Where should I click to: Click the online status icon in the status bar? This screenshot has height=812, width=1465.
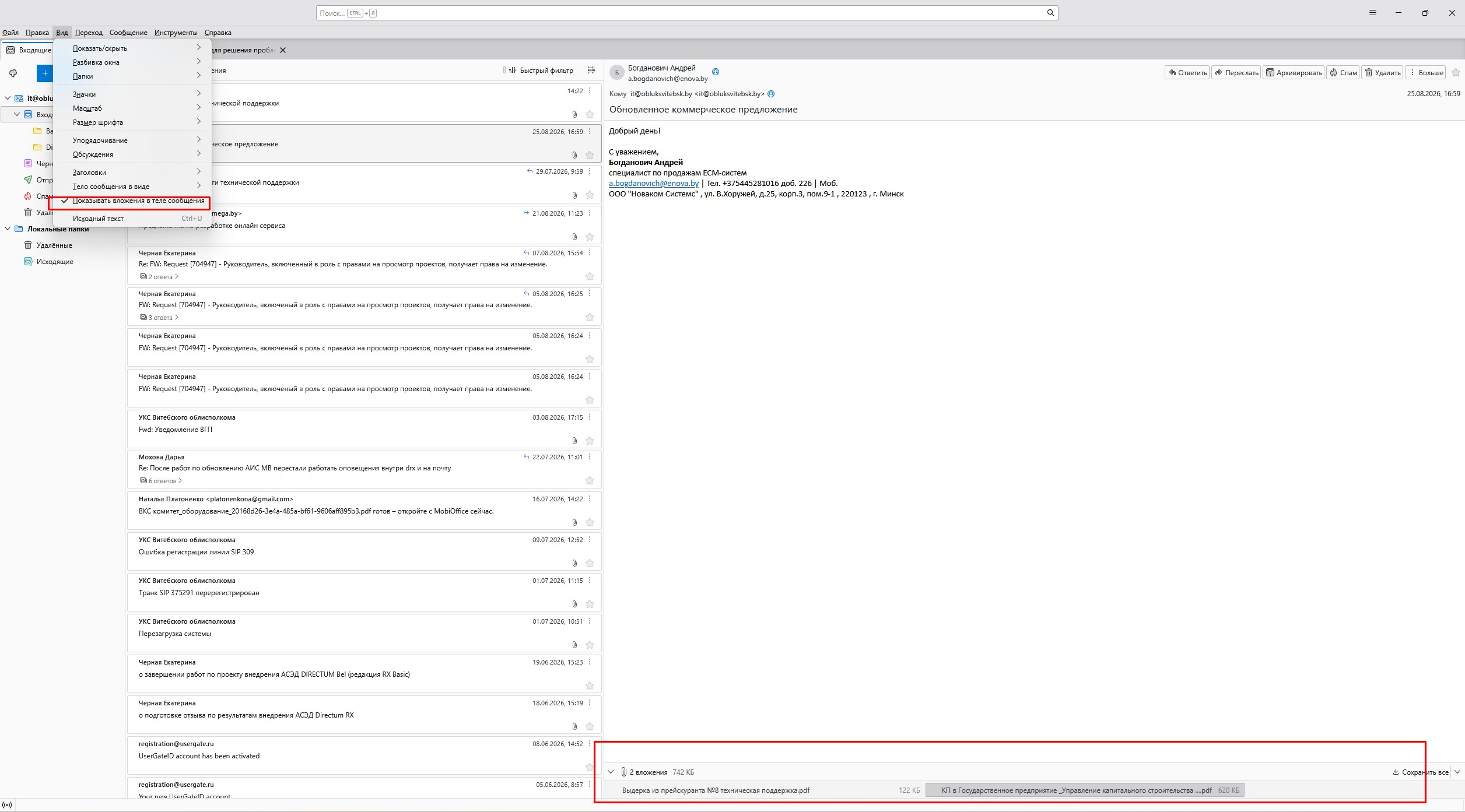click(x=7, y=805)
